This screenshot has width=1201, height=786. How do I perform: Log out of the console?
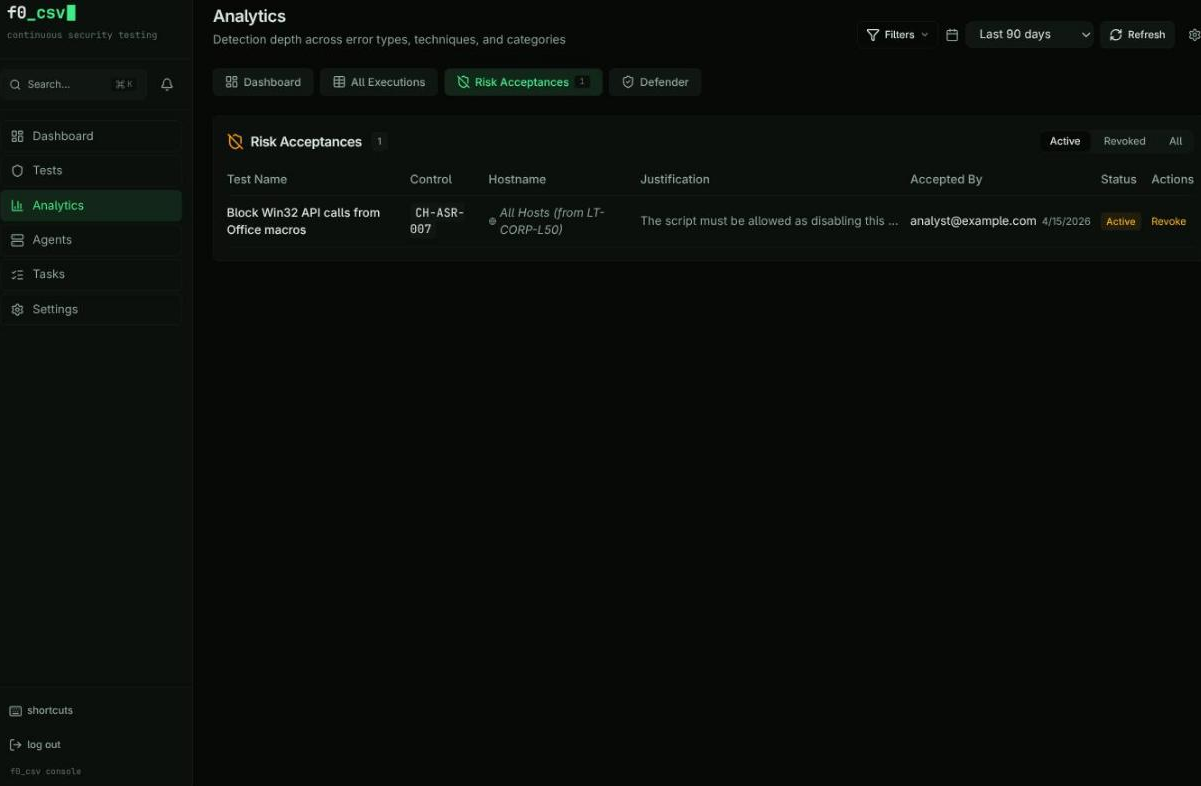click(35, 745)
